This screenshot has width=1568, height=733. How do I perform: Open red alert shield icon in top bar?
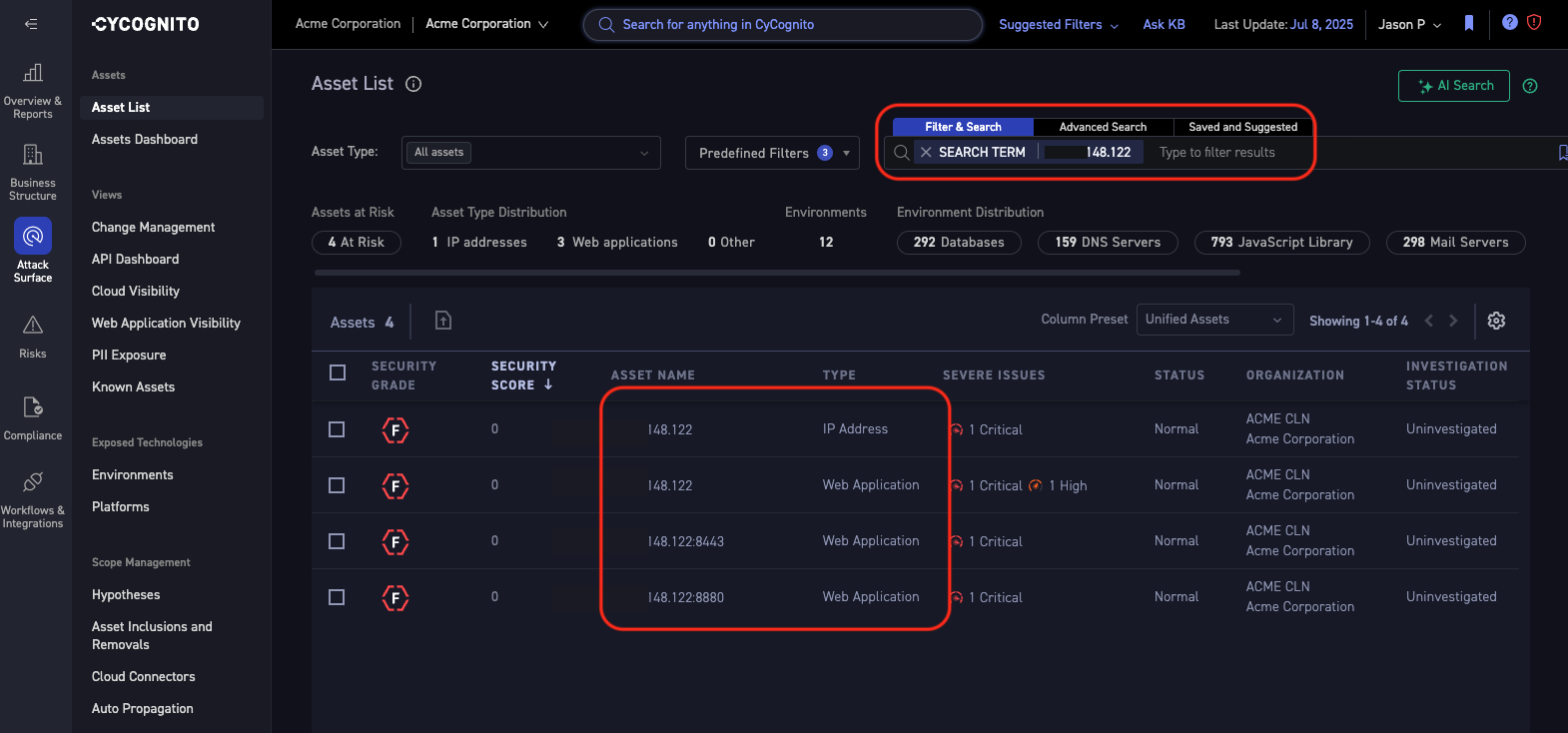(x=1535, y=22)
